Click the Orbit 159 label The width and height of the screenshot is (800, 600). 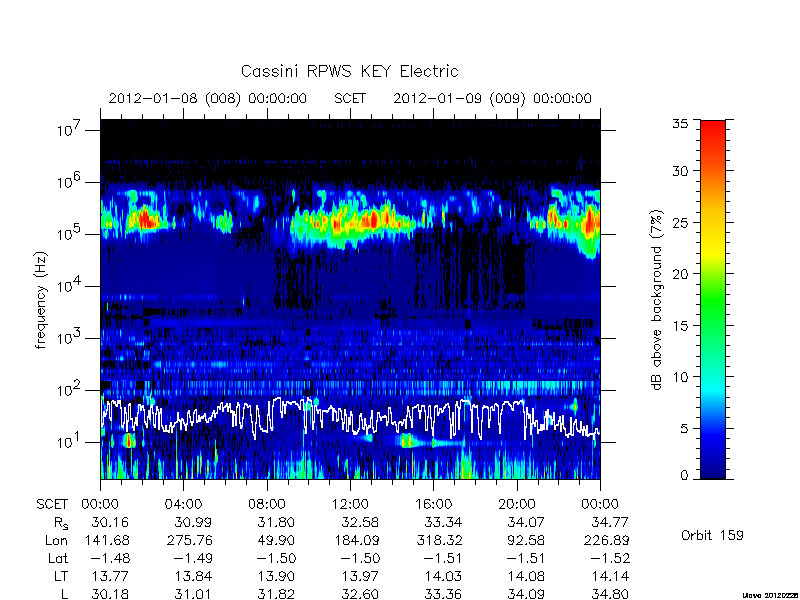pyautogui.click(x=712, y=535)
